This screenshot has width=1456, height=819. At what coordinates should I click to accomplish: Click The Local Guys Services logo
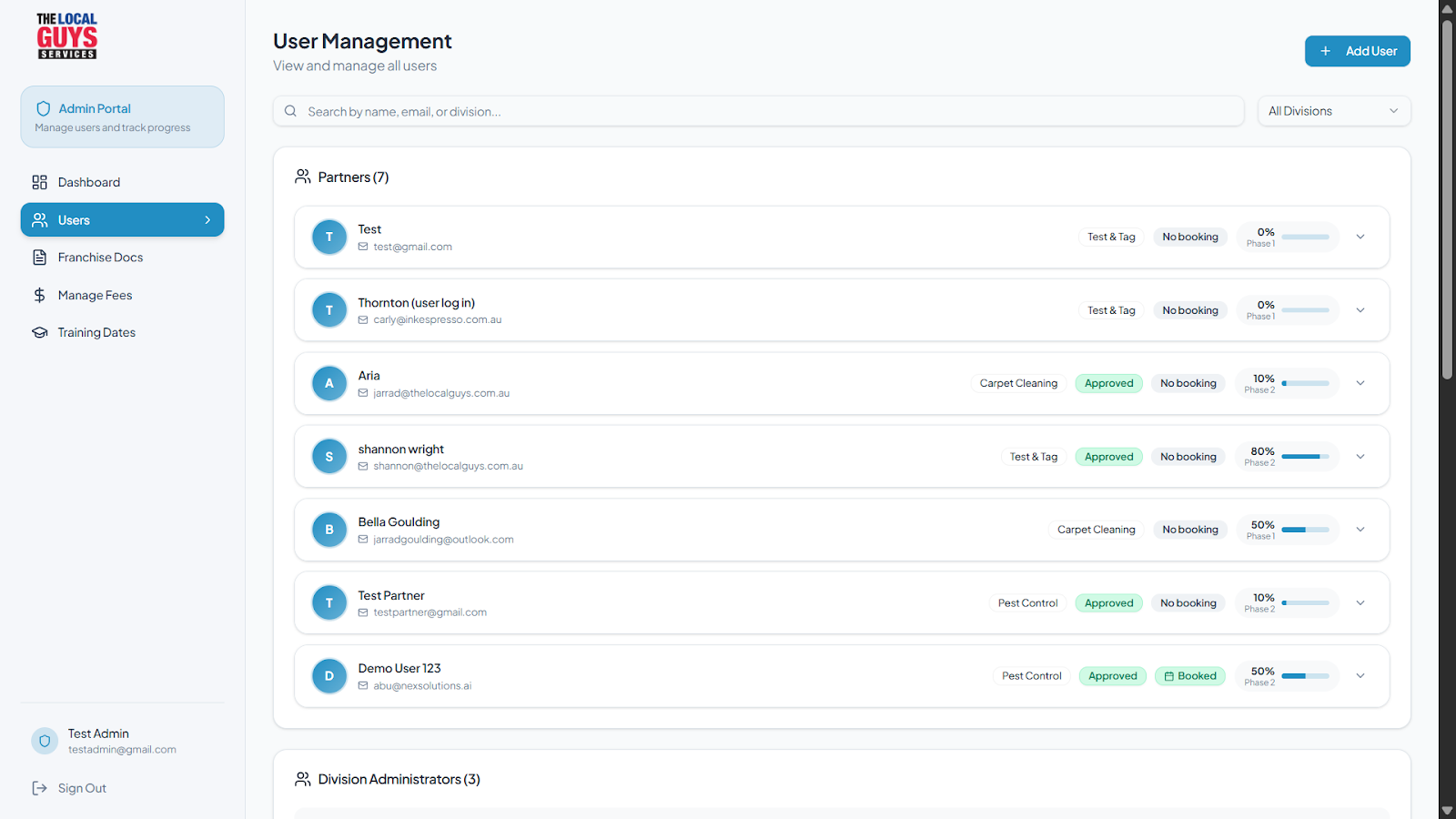click(66, 36)
